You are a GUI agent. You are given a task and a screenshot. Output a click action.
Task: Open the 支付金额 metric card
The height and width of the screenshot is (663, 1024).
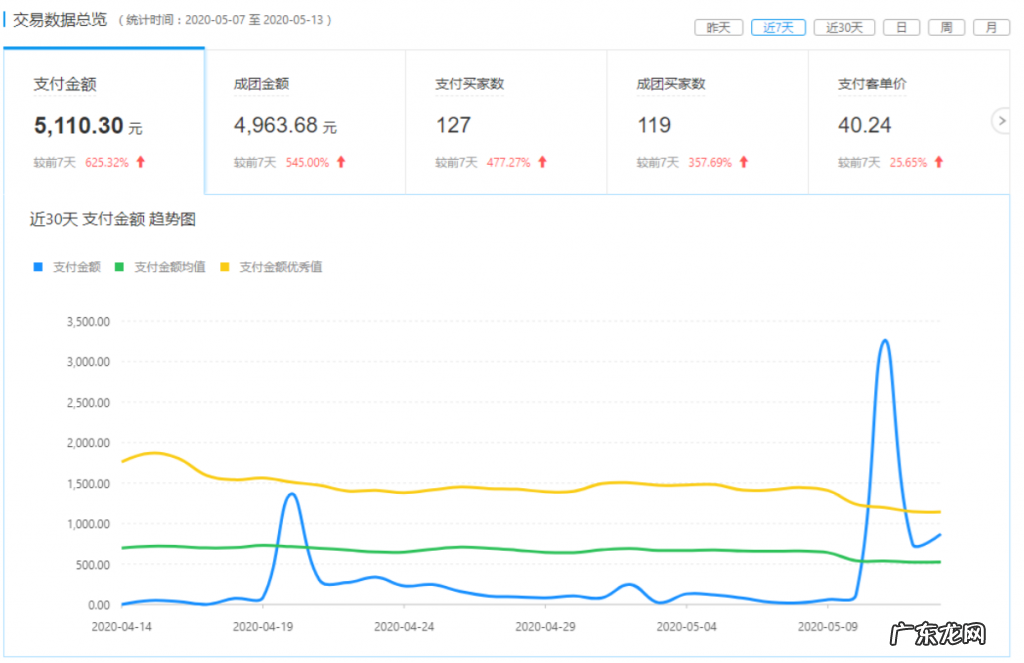click(103, 121)
